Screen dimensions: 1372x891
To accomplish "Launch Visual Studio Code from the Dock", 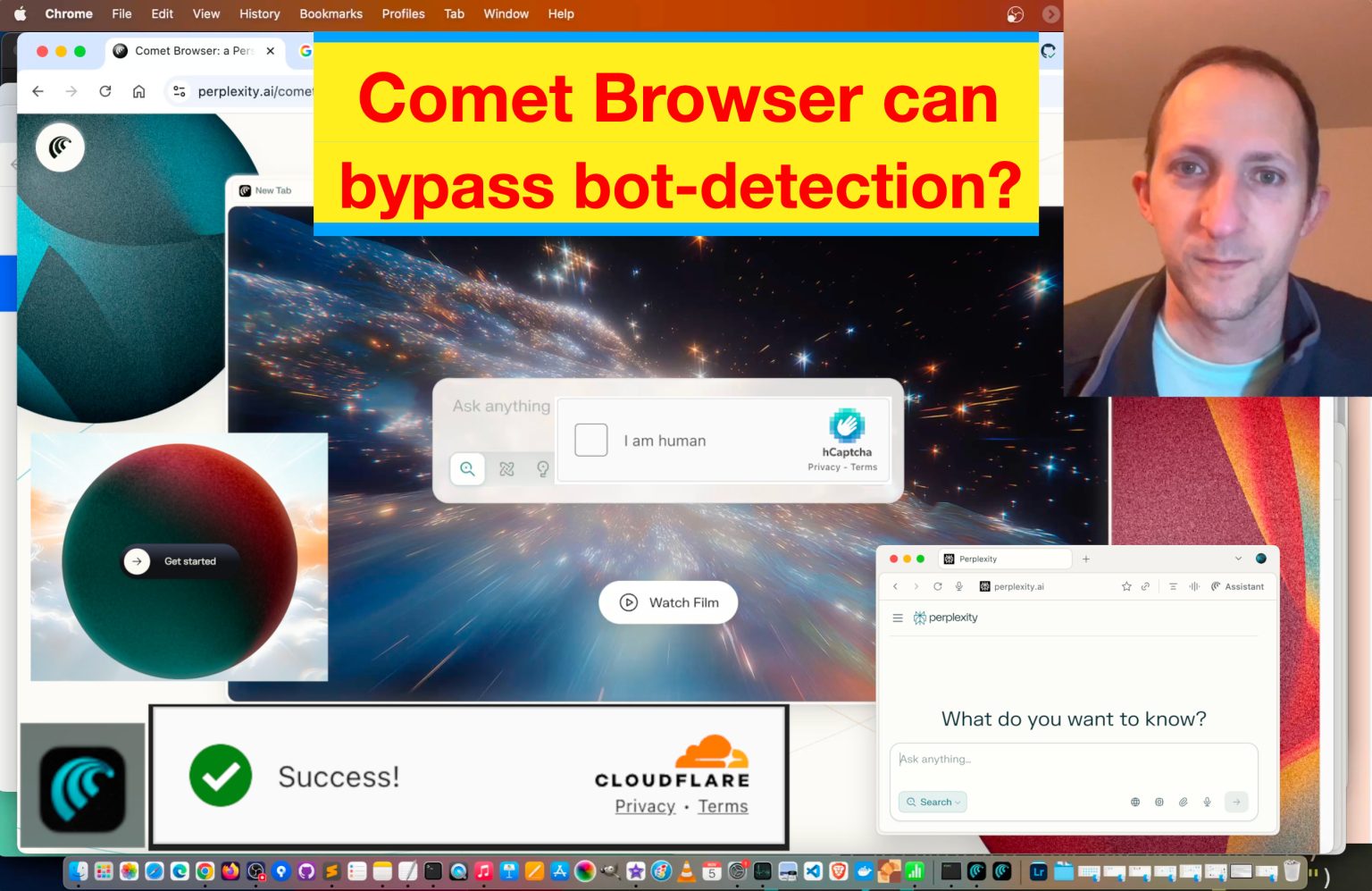I will click(813, 870).
